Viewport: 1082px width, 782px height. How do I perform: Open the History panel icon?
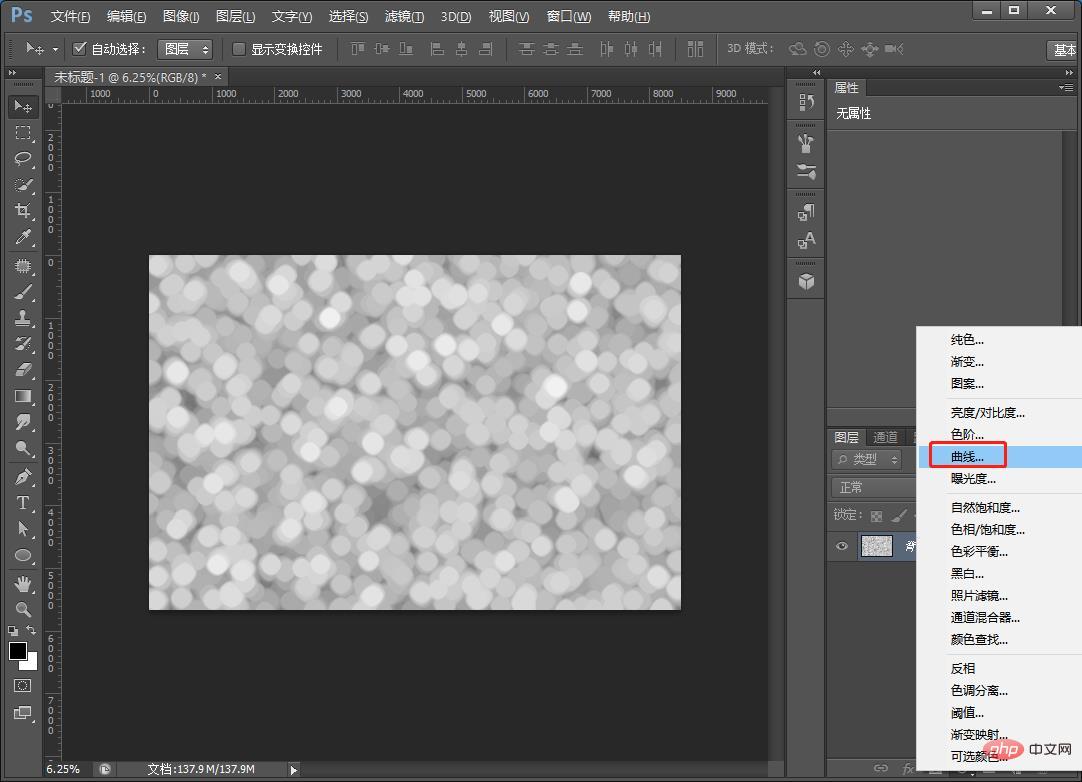(806, 102)
